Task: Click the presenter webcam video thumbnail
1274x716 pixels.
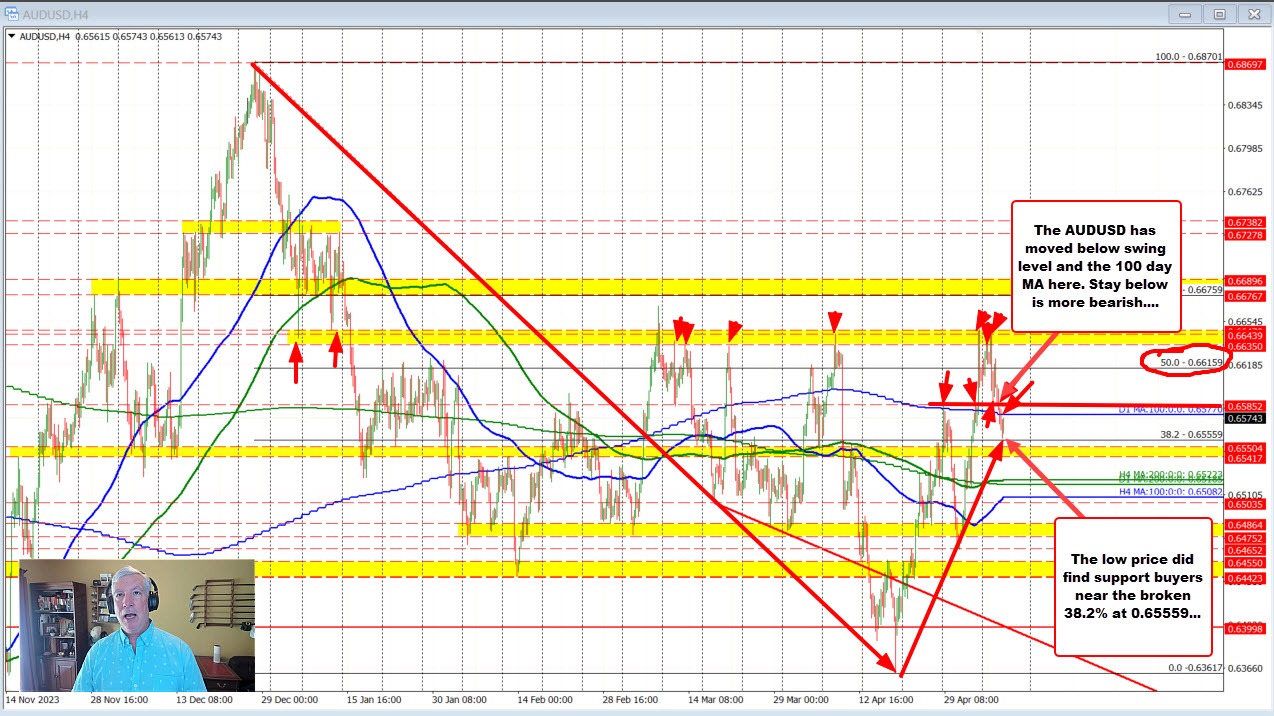Action: pyautogui.click(x=136, y=625)
